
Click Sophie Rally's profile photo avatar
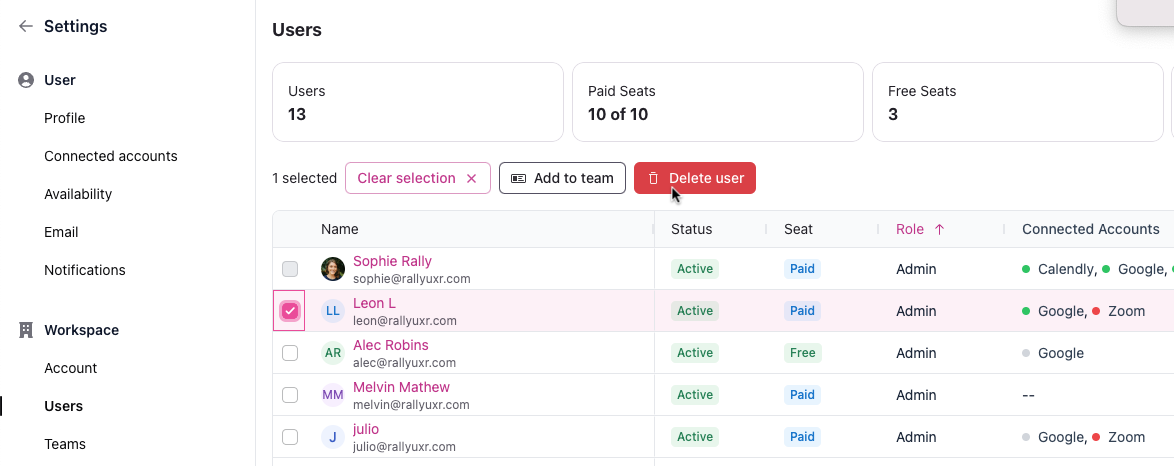(333, 269)
